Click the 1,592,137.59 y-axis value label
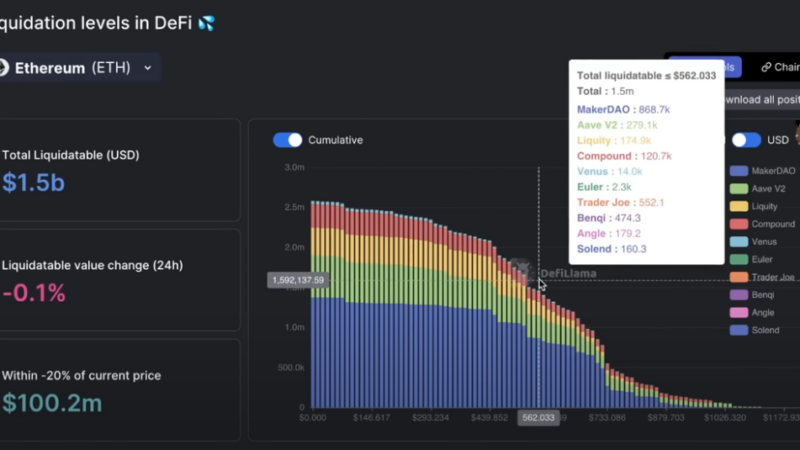The height and width of the screenshot is (450, 800). tap(298, 280)
